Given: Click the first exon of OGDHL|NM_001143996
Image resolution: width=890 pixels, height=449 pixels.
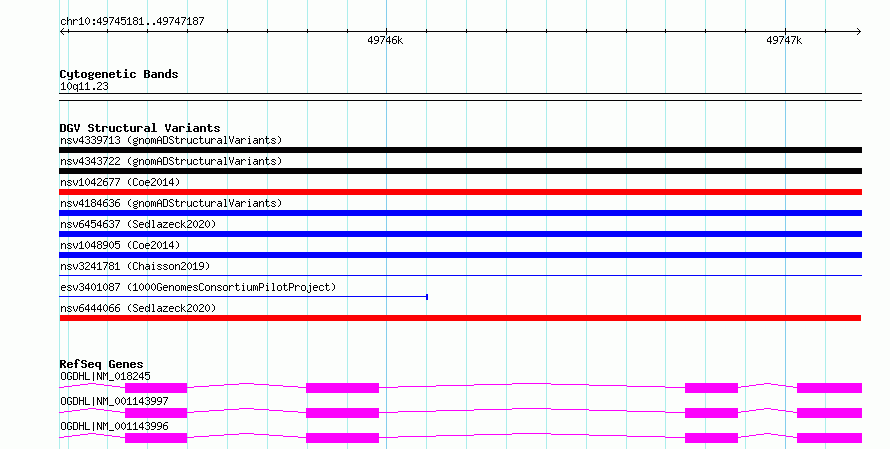Looking at the screenshot, I should 156,438.
